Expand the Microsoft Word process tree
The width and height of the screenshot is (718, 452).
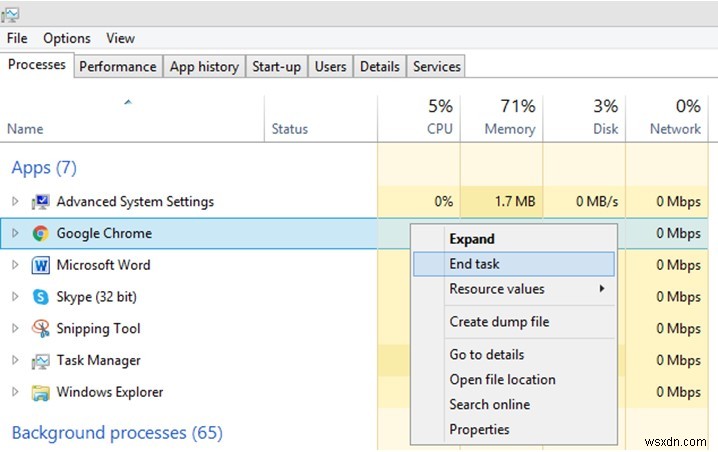click(x=15, y=265)
